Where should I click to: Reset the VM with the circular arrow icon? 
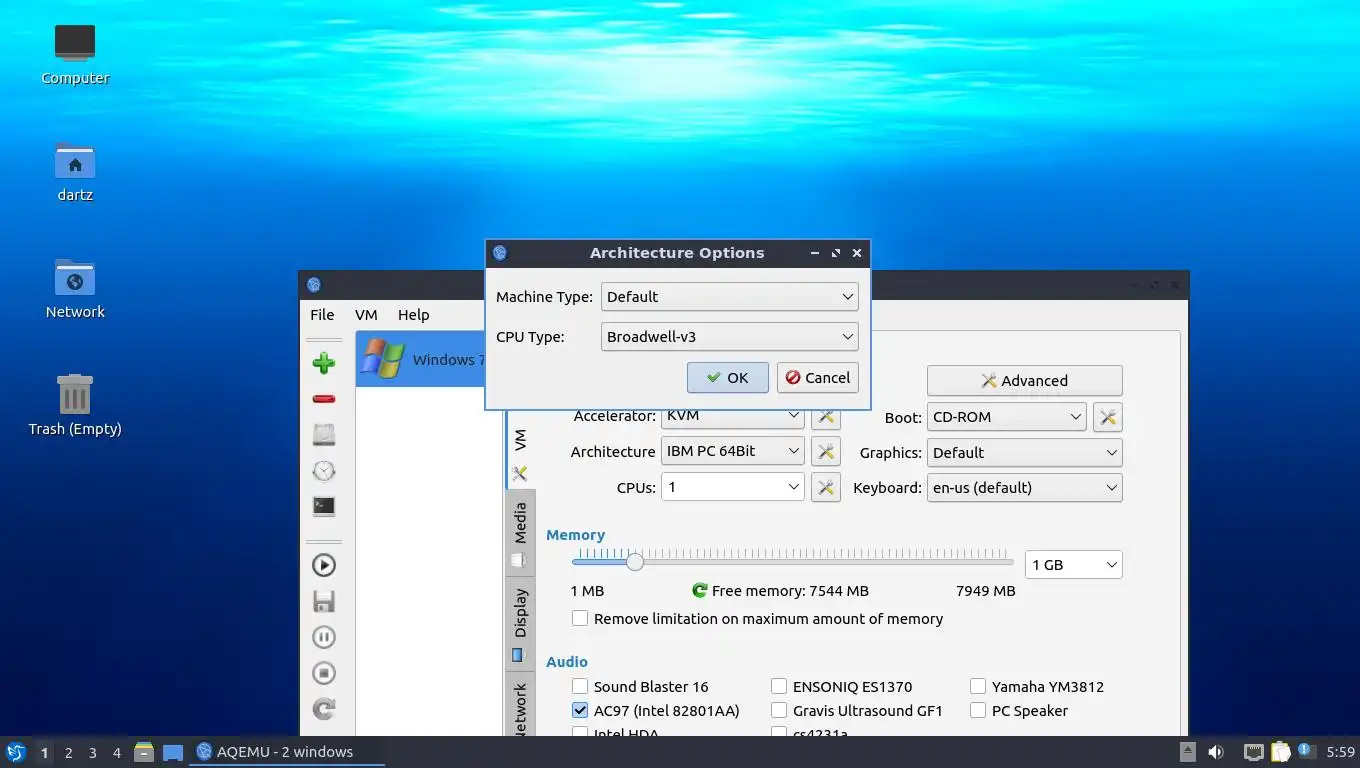click(x=323, y=709)
